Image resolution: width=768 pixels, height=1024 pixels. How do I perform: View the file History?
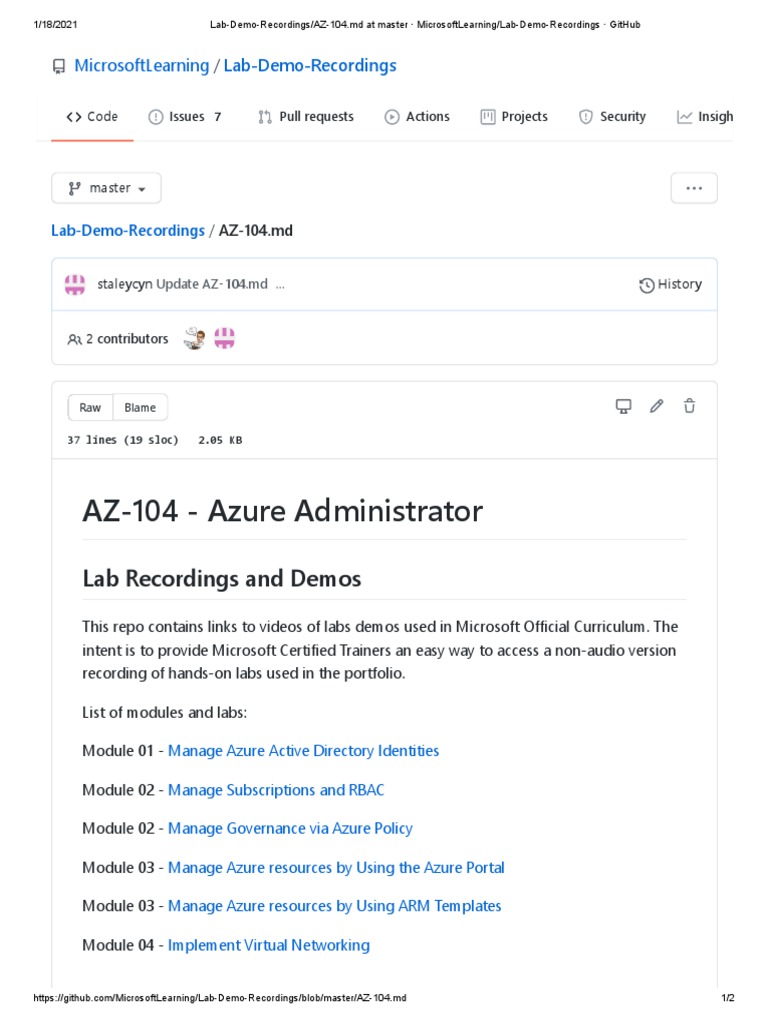point(670,285)
